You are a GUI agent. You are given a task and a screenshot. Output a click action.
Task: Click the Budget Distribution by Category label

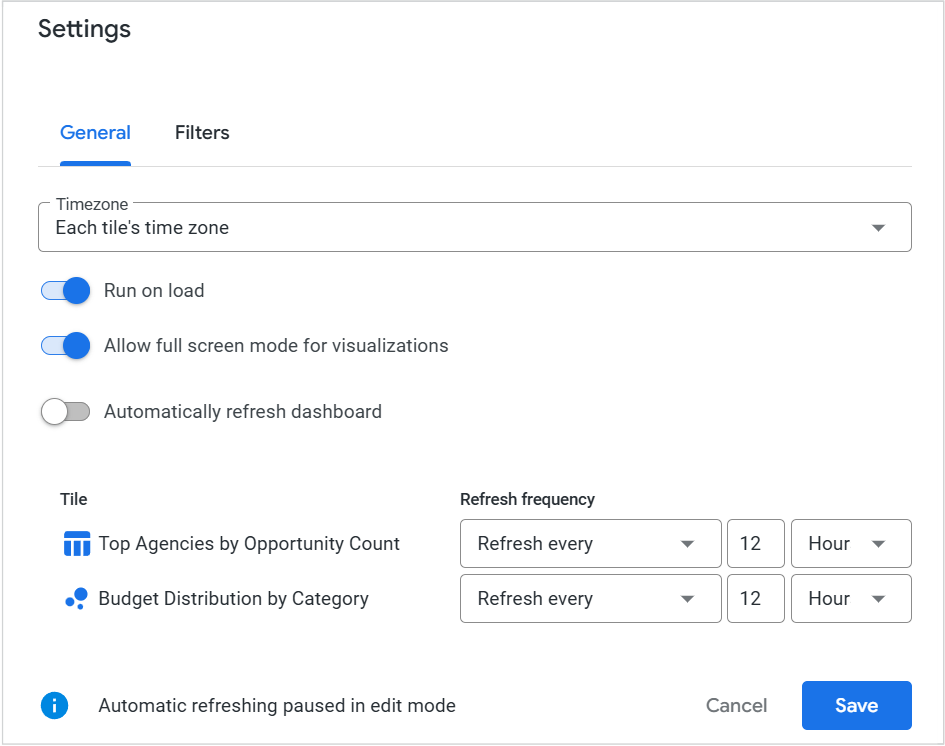pos(233,599)
